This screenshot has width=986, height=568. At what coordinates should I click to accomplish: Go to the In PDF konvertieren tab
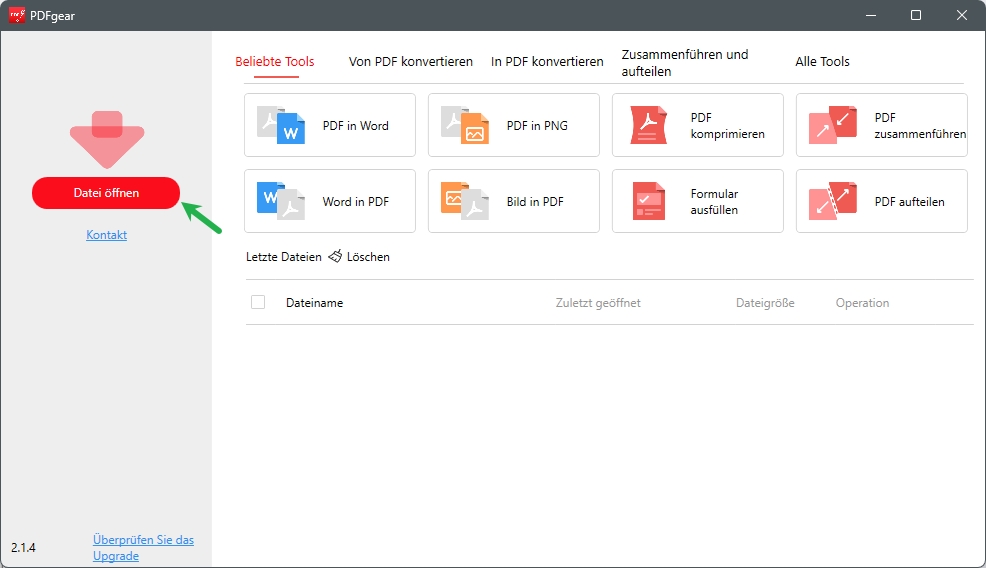(x=547, y=62)
